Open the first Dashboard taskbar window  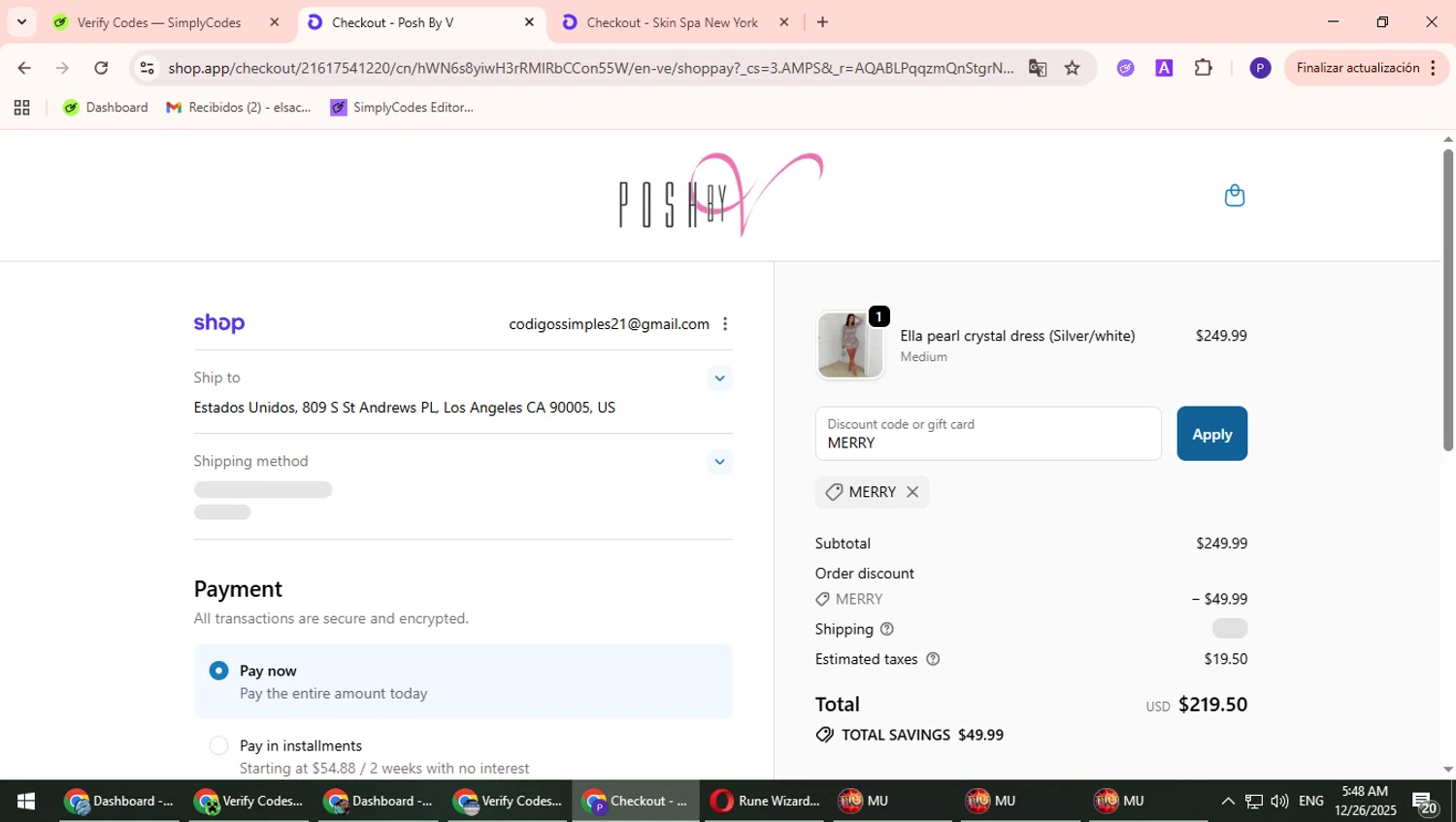click(118, 801)
